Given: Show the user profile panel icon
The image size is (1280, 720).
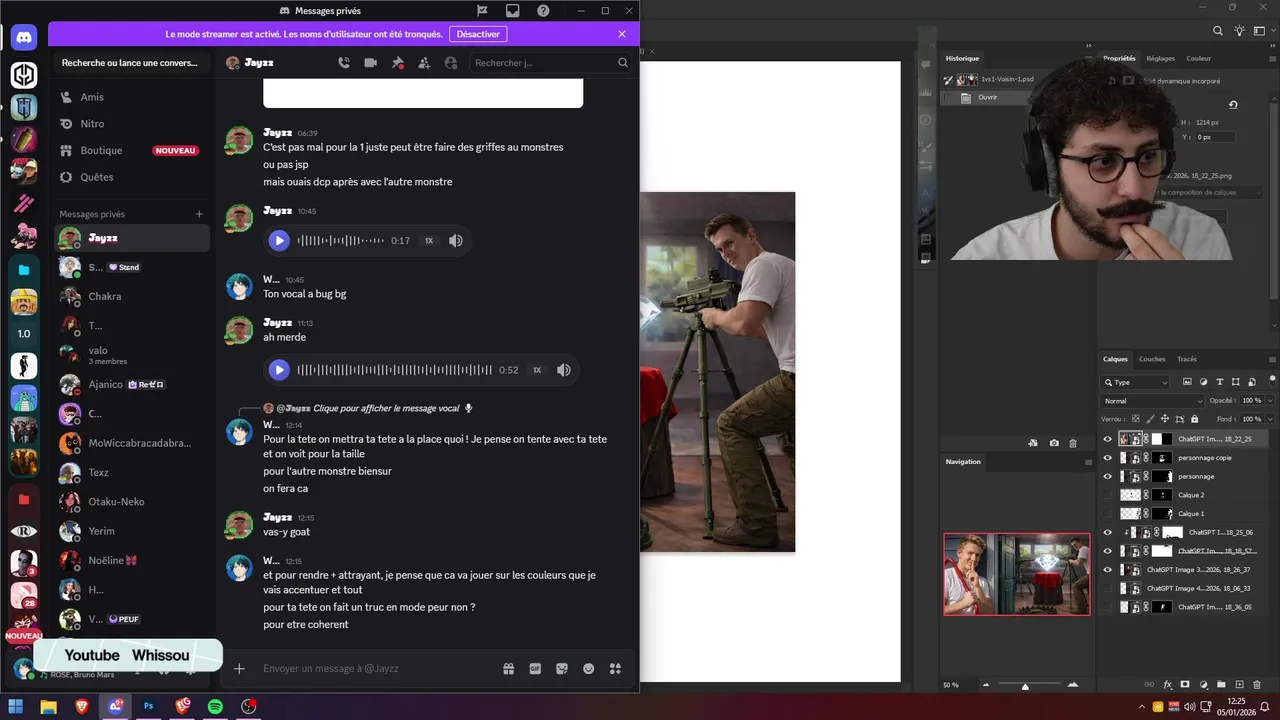Looking at the screenshot, I should click(451, 63).
